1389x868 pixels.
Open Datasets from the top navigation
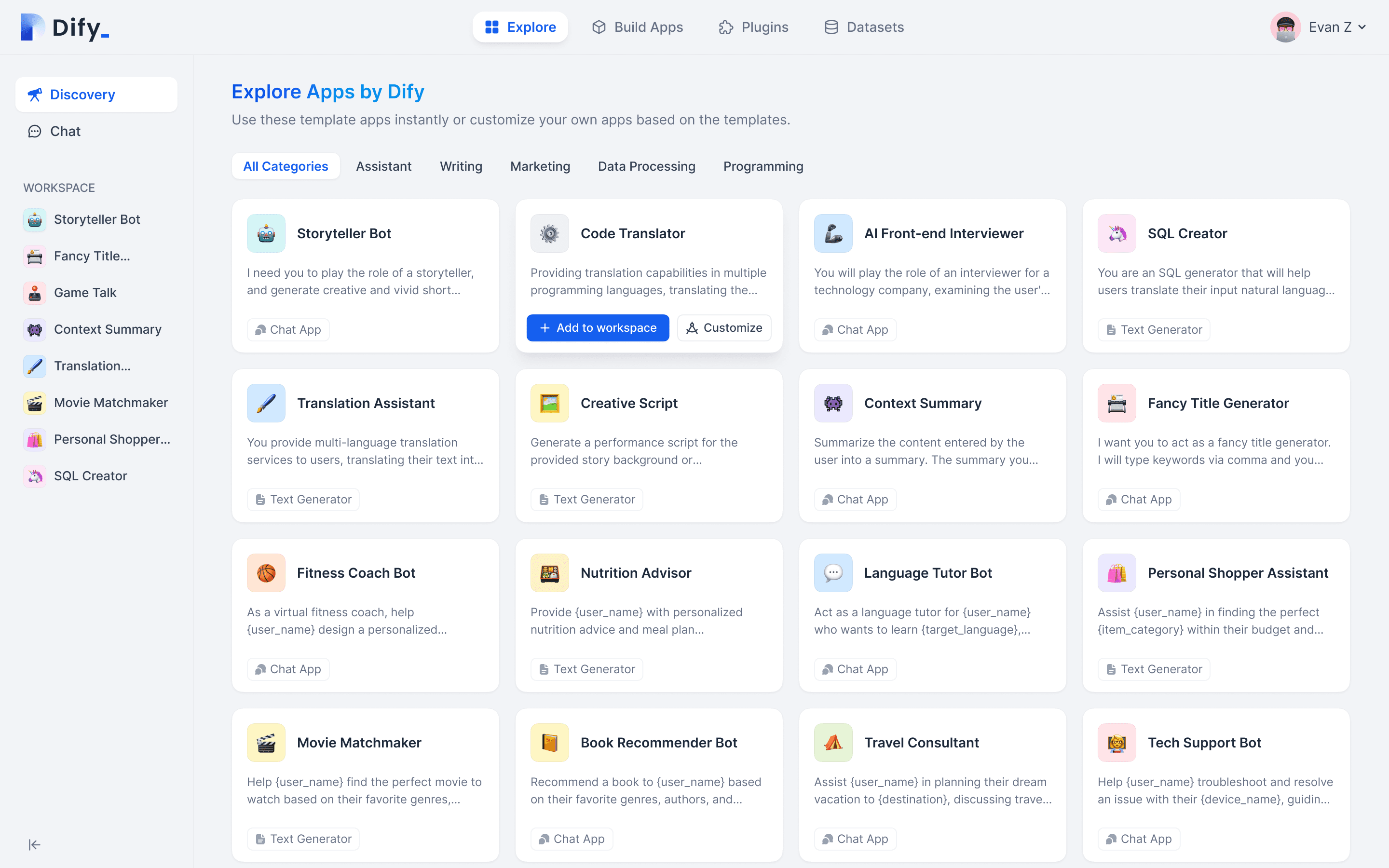click(x=863, y=27)
